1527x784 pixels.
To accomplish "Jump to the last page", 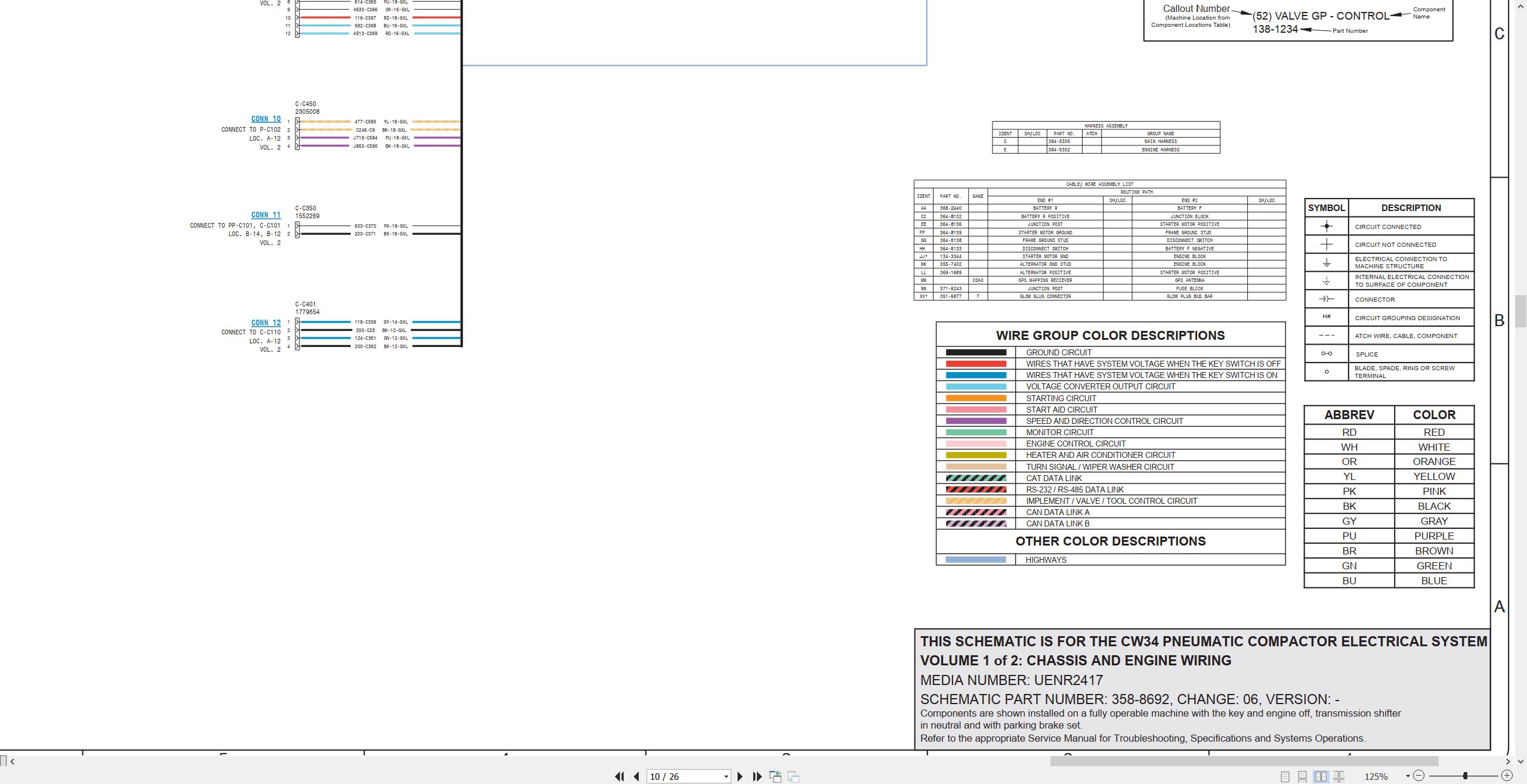I will tap(757, 776).
